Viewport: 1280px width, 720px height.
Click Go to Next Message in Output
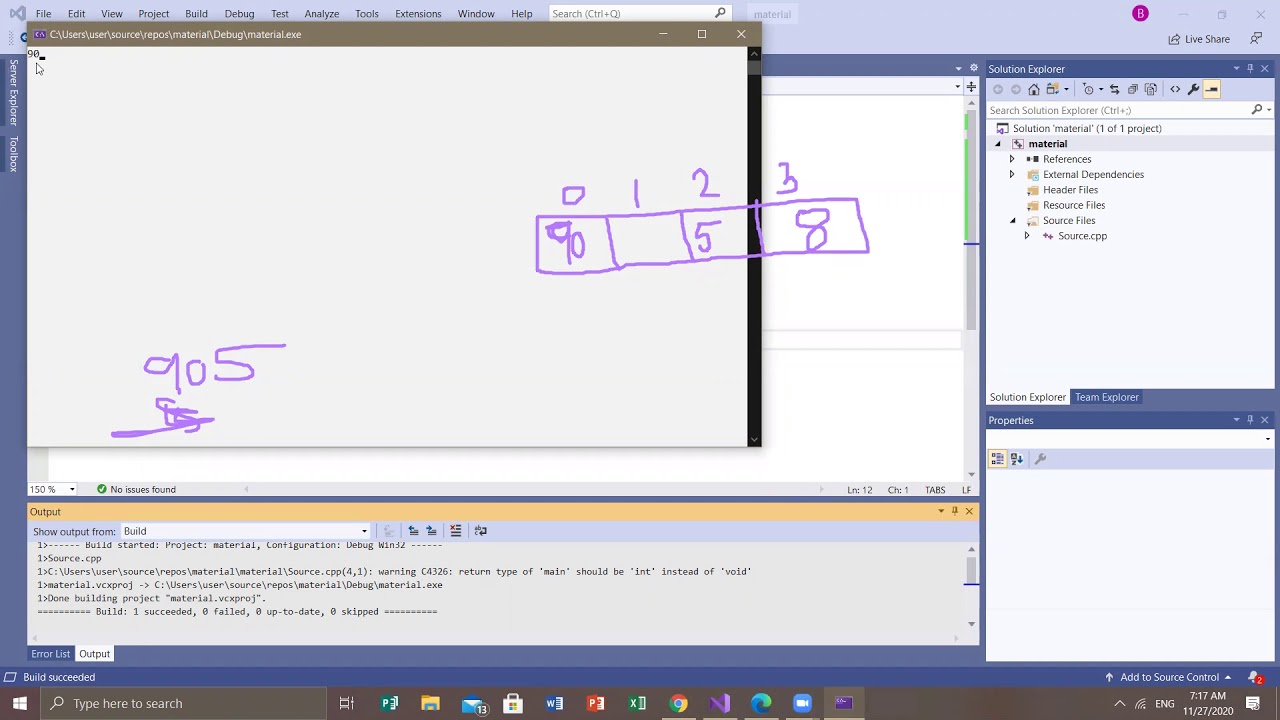431,531
